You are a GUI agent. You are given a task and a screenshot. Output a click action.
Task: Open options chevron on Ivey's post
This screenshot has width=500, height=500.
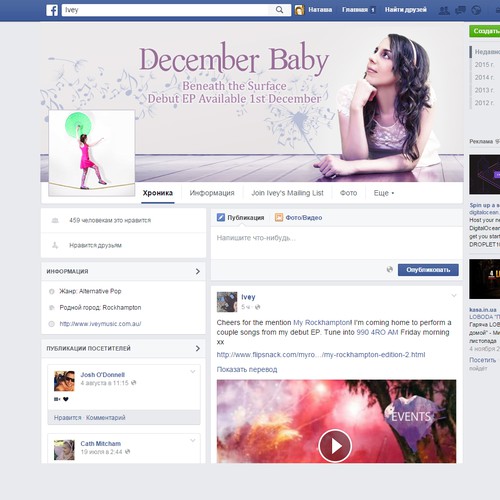click(x=454, y=295)
